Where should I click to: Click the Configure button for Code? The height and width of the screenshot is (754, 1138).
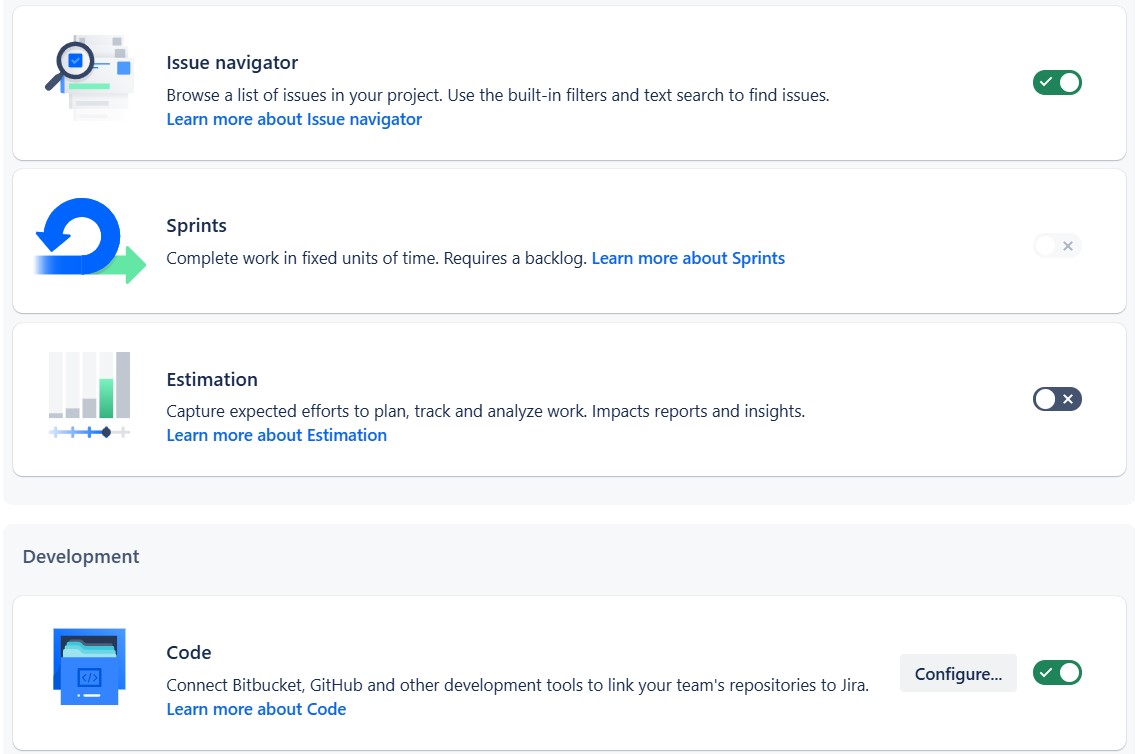tap(957, 673)
